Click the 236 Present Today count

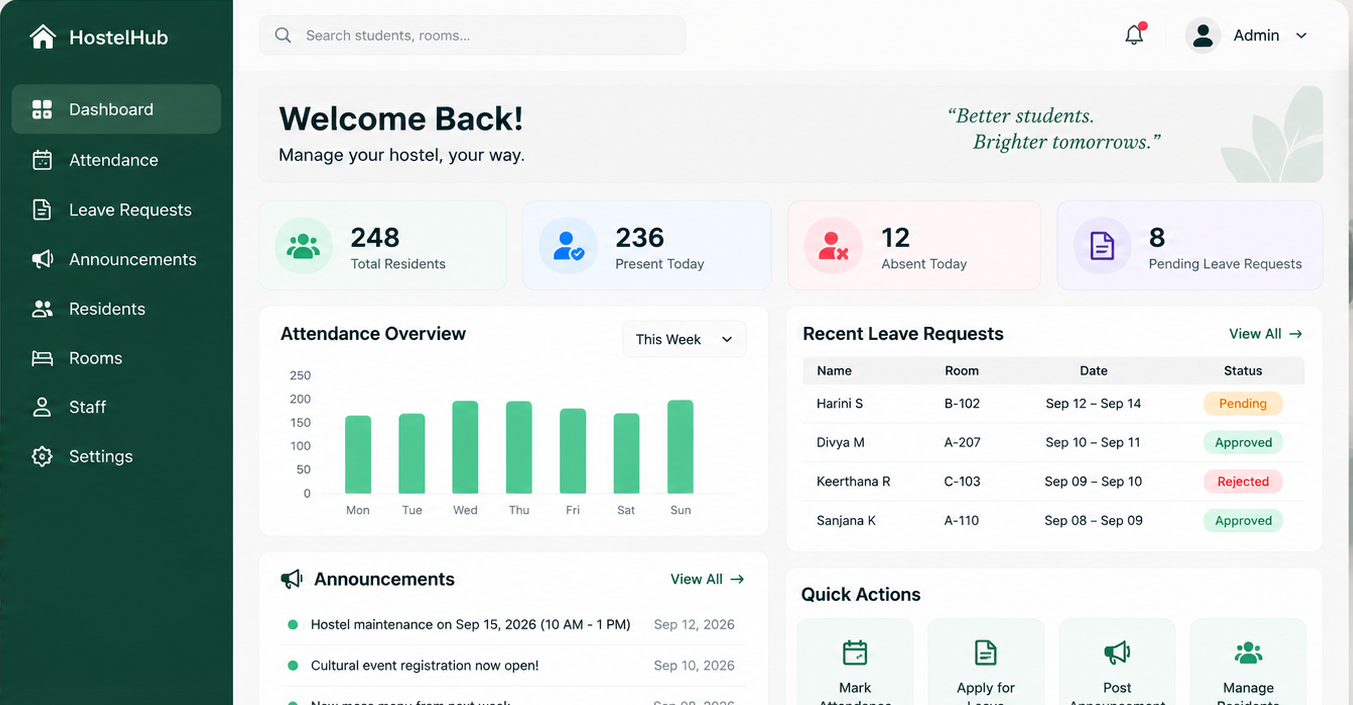point(640,238)
